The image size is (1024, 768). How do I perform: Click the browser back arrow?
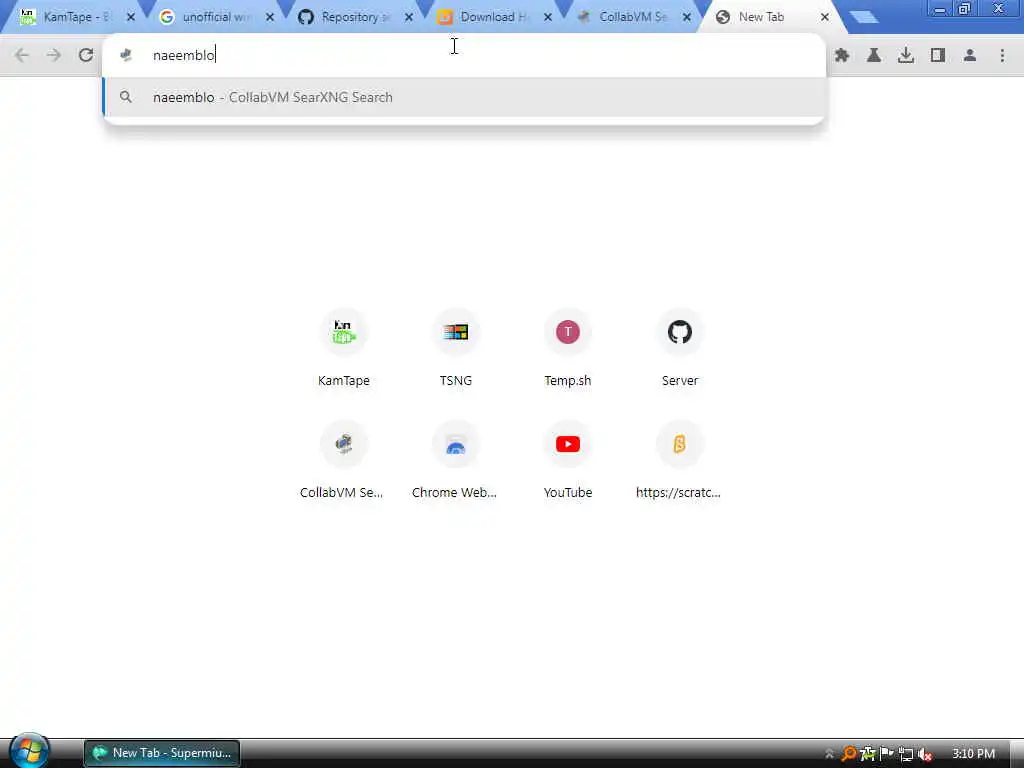pos(22,56)
